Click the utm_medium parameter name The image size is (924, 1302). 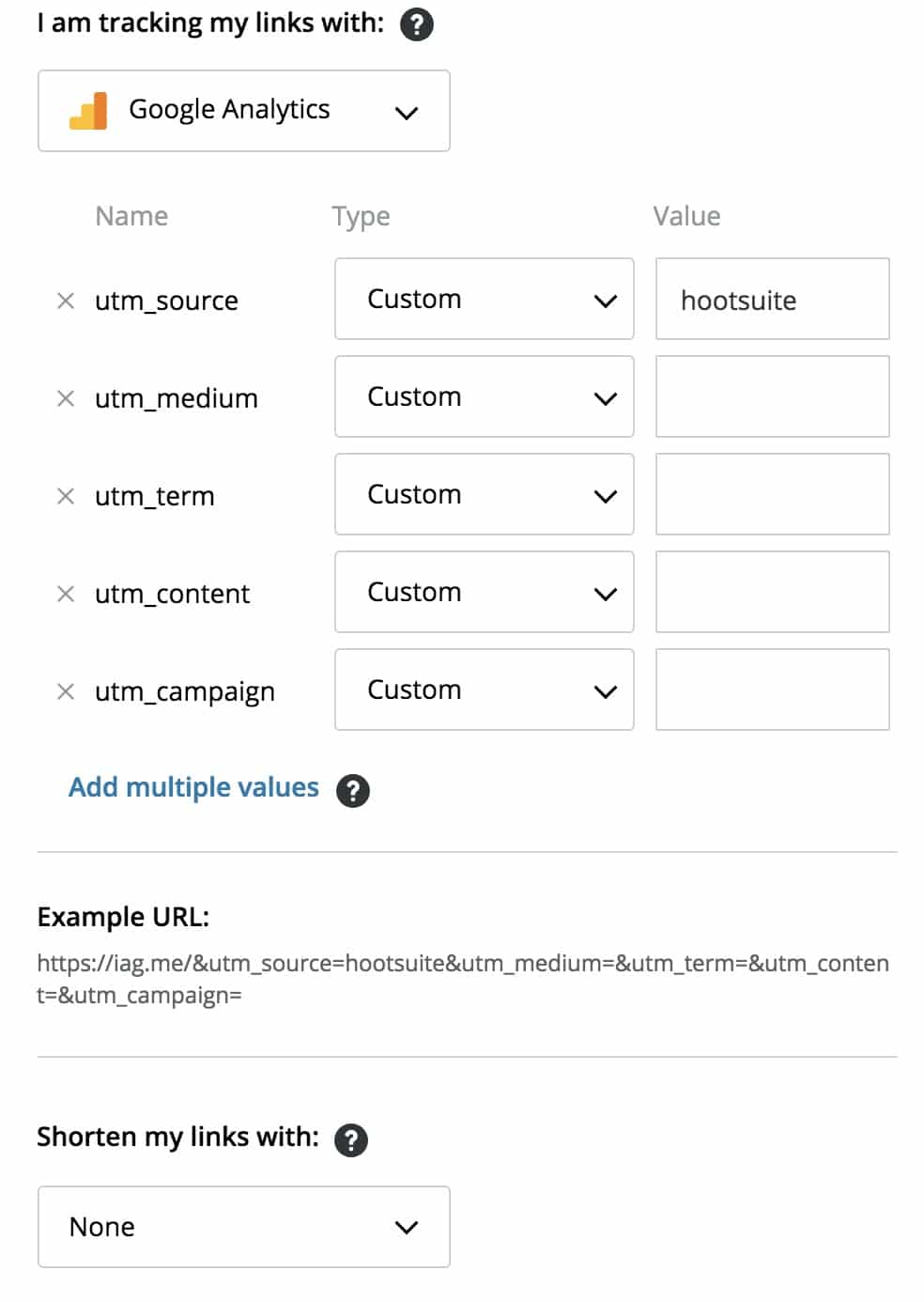pos(177,399)
